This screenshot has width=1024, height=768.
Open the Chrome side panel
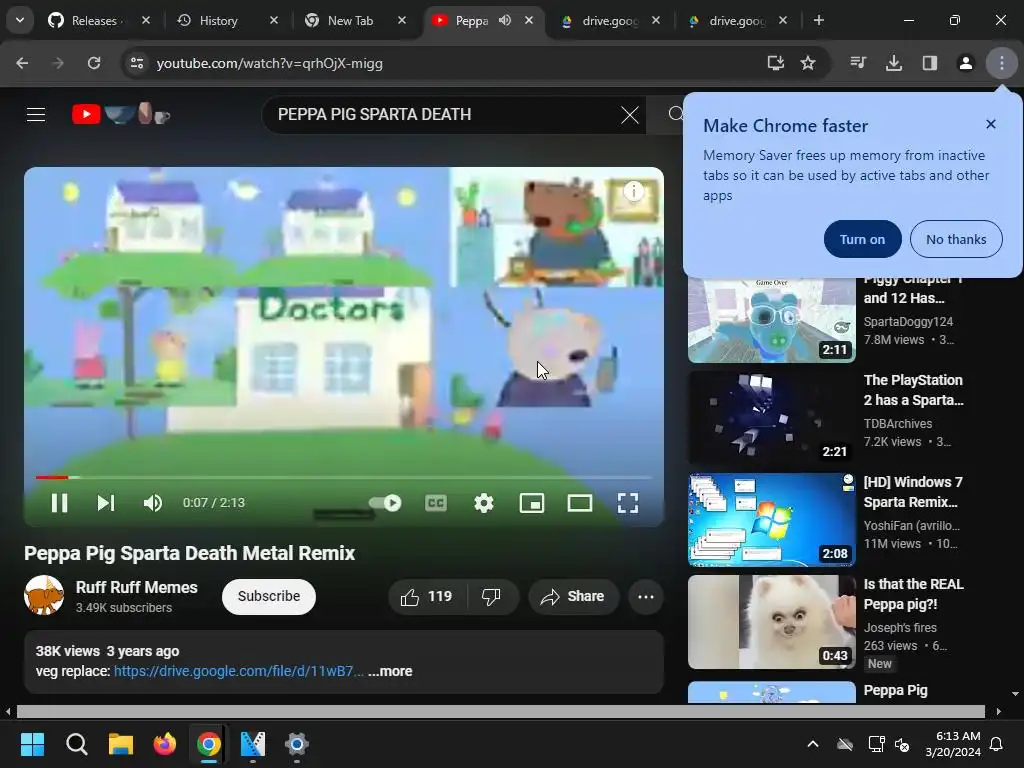[x=929, y=63]
